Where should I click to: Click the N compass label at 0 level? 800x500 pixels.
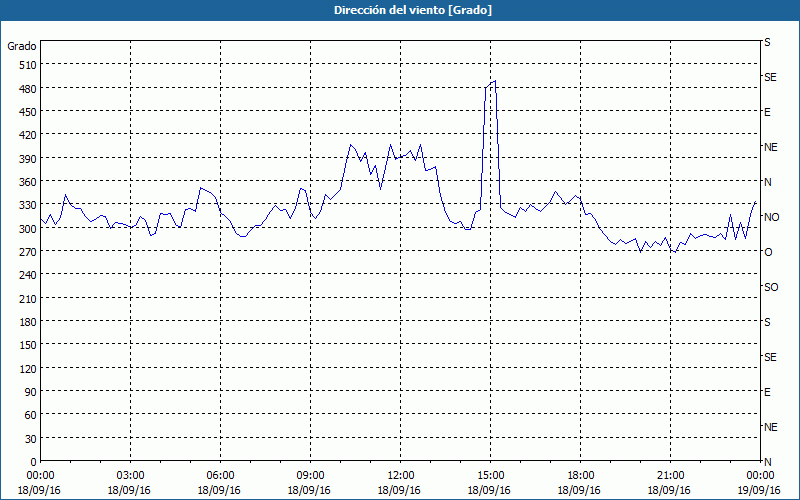(768, 462)
